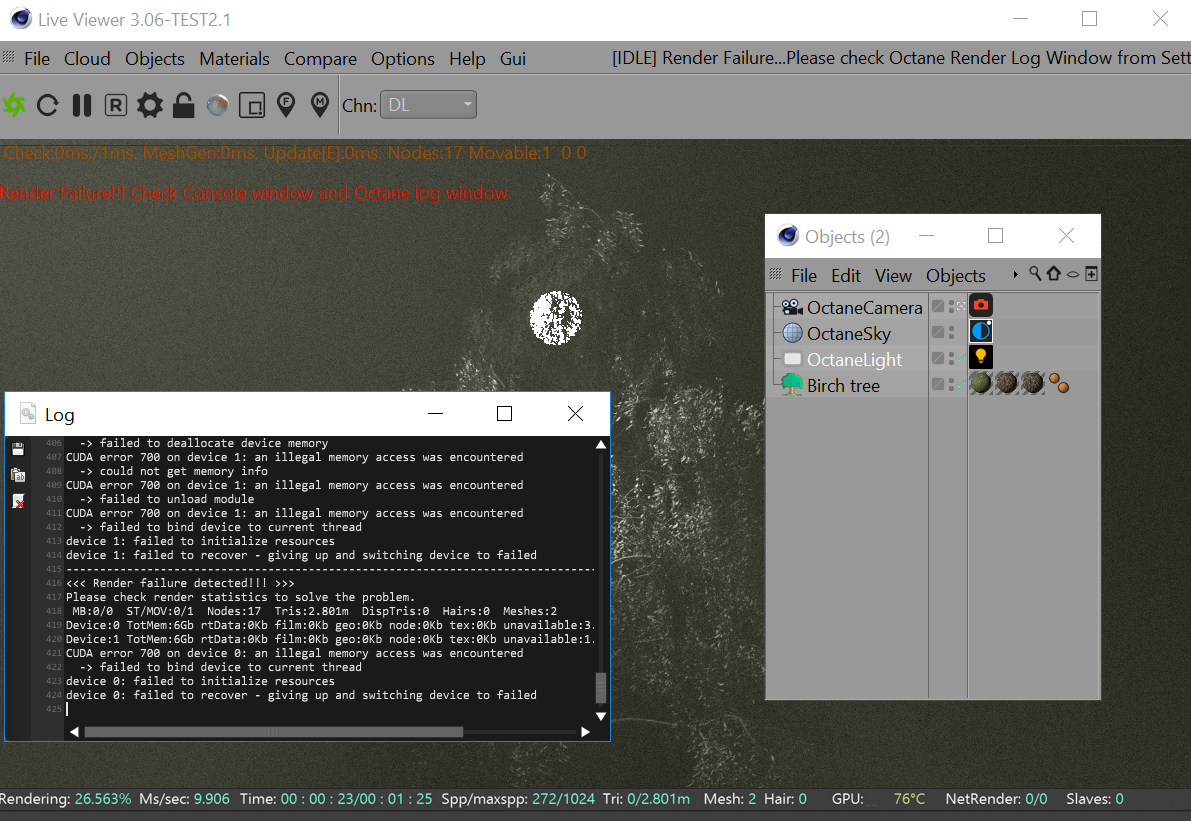Toggle visibility dots for Birch tree
Image resolution: width=1191 pixels, height=821 pixels.
click(951, 384)
